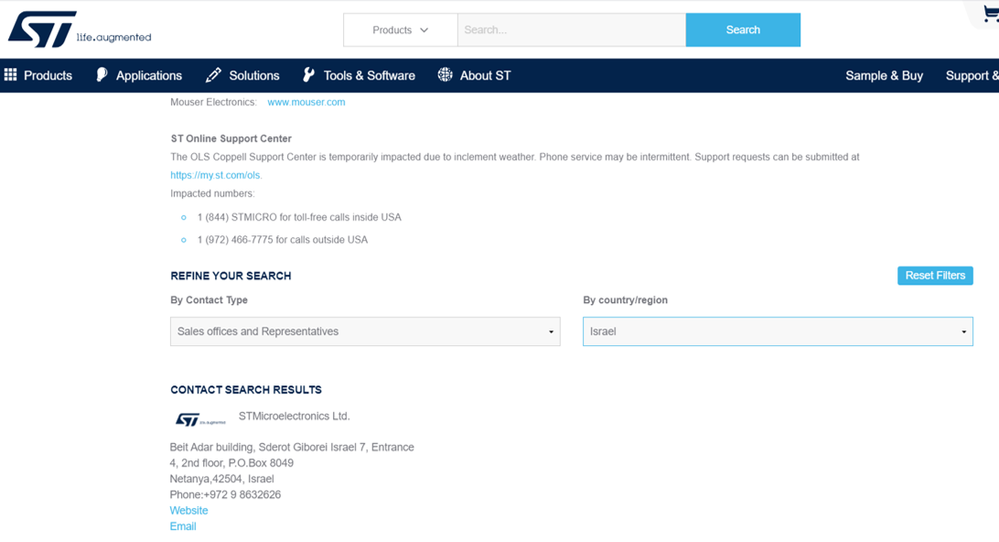Open the Website link for STMicroelectronics Ltd.
Viewport: 999px width, 542px height.
[189, 510]
